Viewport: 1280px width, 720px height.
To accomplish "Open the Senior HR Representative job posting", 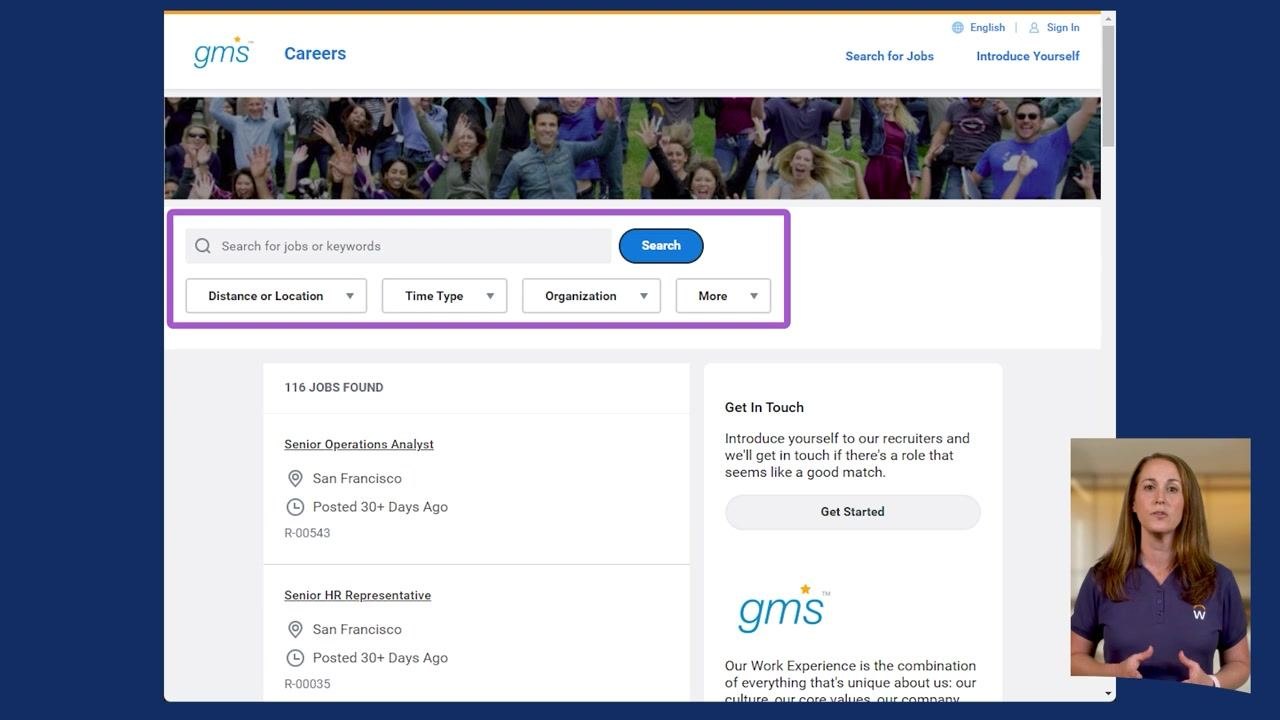I will pos(357,595).
